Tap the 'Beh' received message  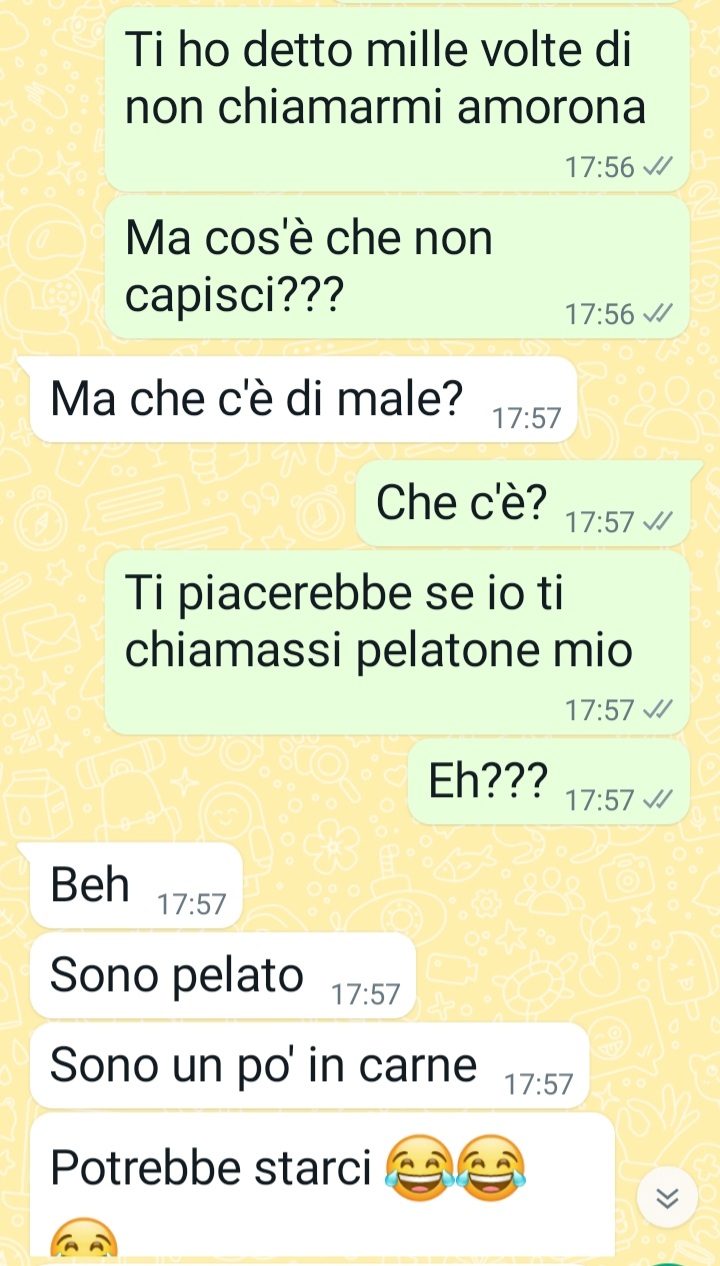(x=136, y=885)
